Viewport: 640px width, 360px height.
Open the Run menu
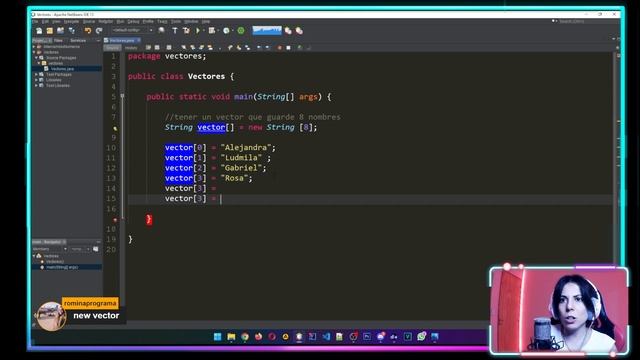[x=120, y=21]
